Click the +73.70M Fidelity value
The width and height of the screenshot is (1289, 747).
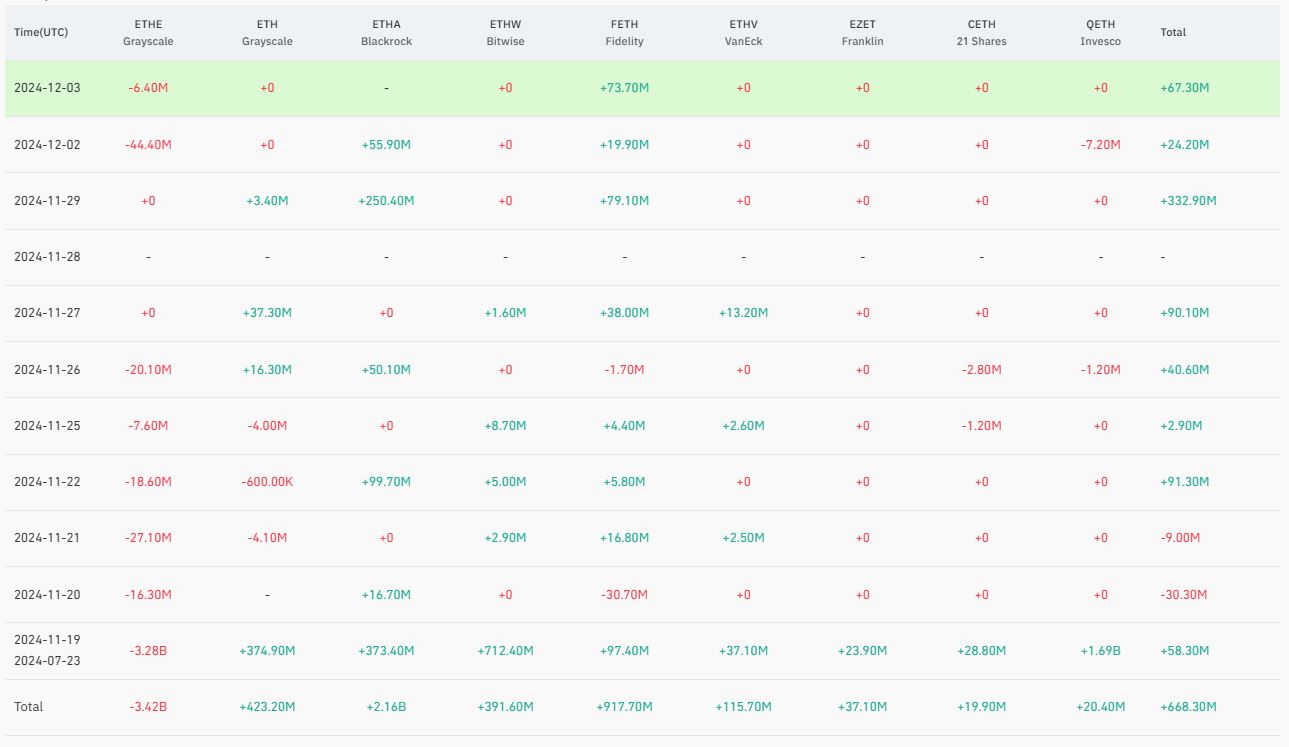[624, 88]
